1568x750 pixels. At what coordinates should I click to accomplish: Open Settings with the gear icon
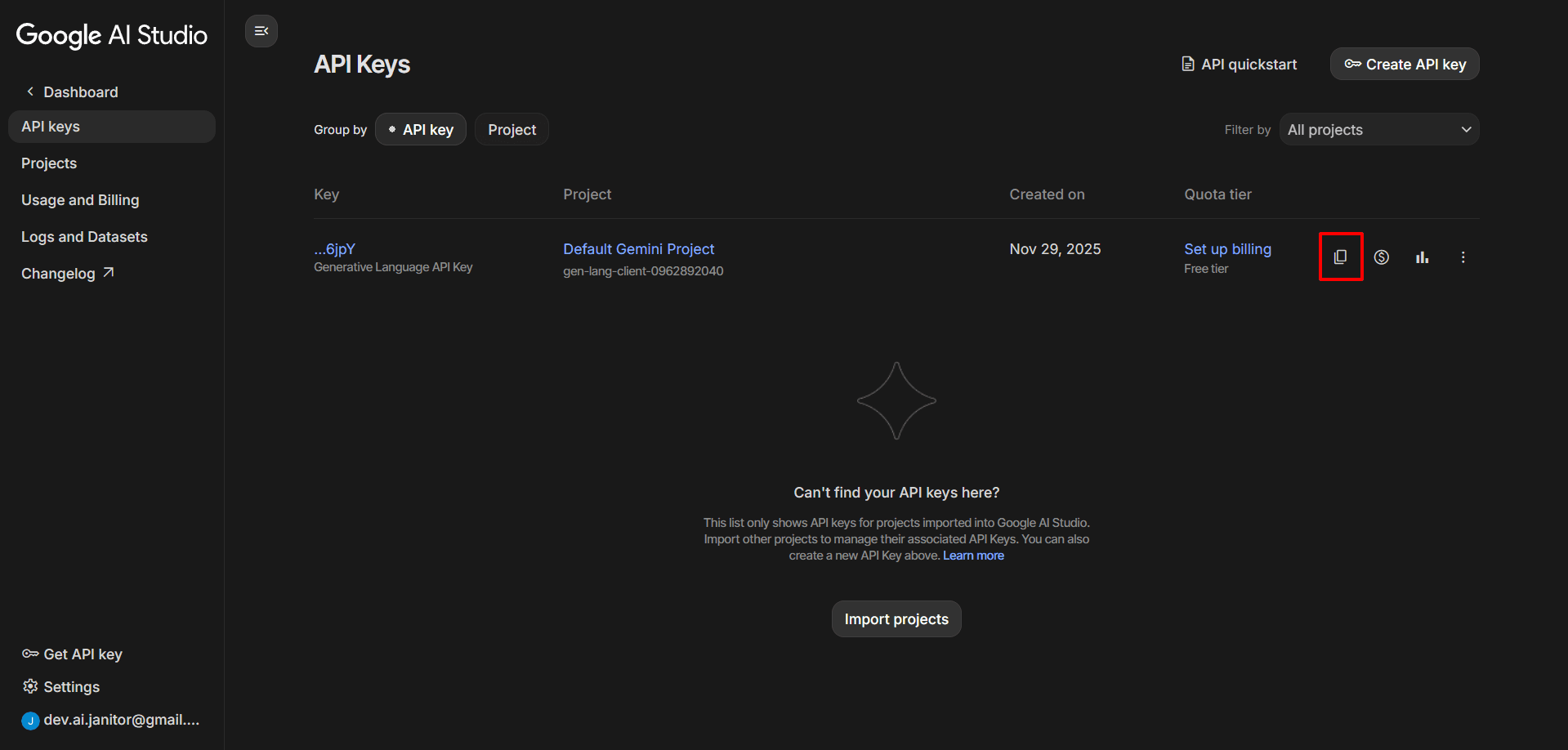(31, 686)
